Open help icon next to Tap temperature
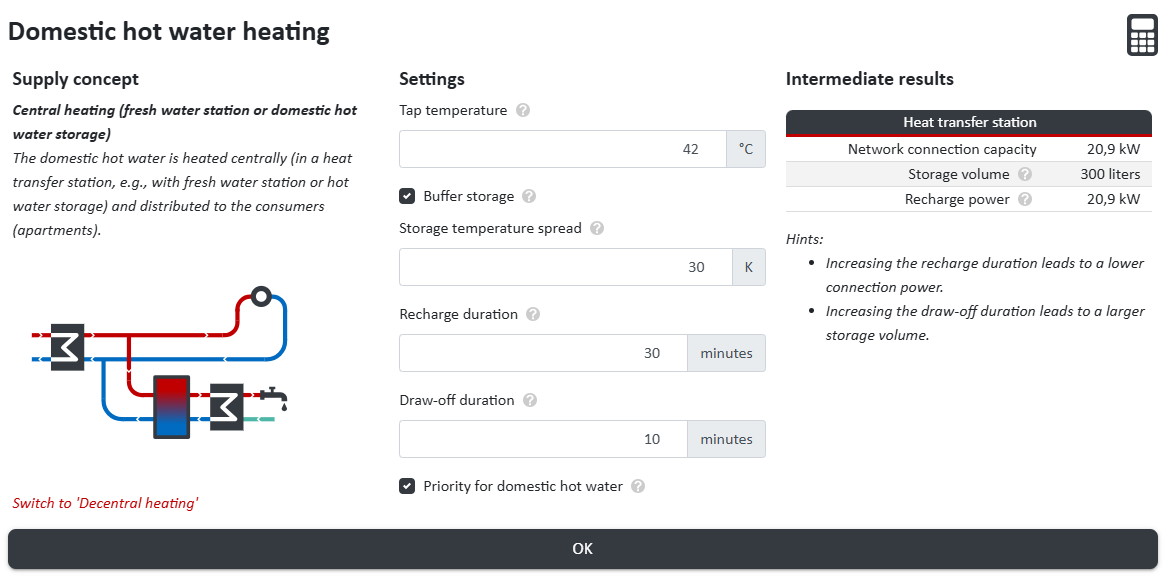 (x=523, y=111)
